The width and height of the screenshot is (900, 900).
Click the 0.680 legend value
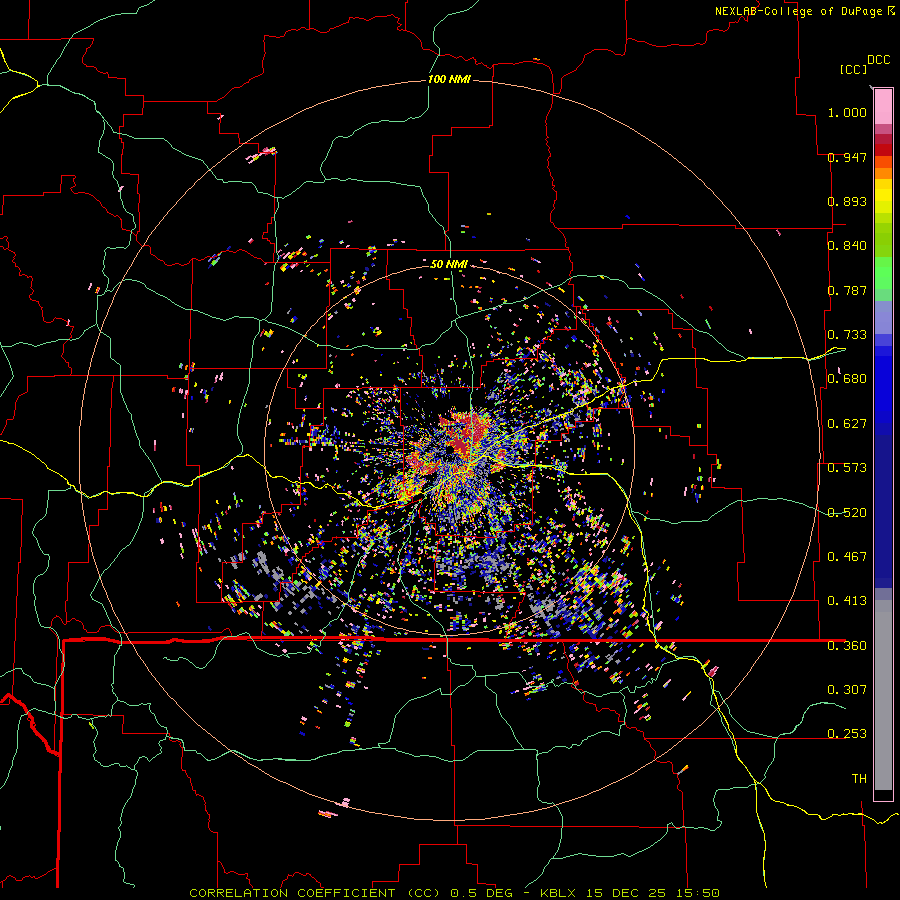point(847,379)
